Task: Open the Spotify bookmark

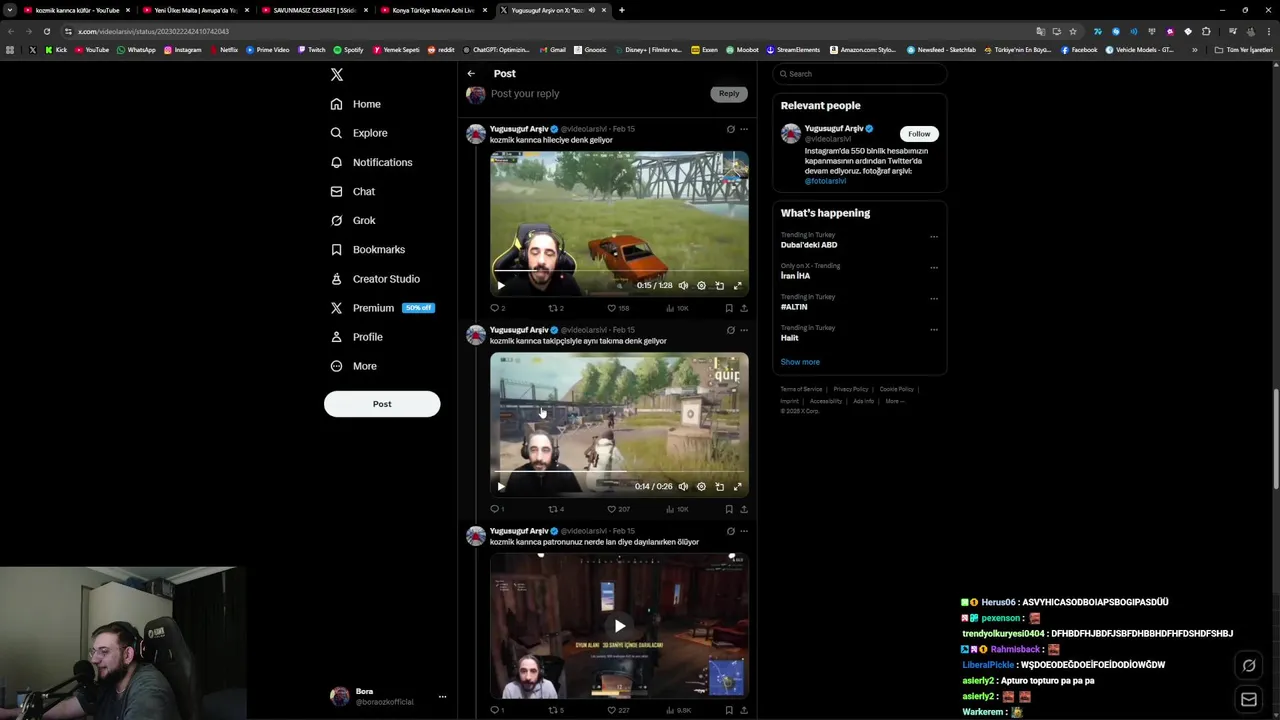Action: click(348, 49)
